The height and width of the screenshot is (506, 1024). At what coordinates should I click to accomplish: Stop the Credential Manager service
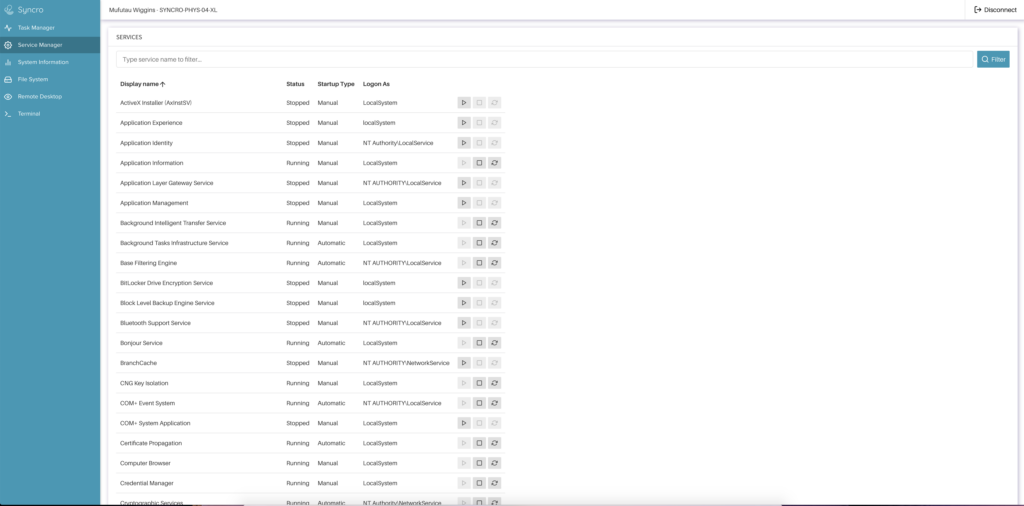(479, 483)
